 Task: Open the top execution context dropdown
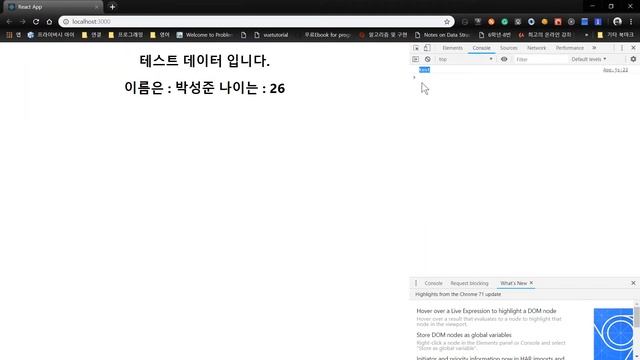pyautogui.click(x=465, y=59)
